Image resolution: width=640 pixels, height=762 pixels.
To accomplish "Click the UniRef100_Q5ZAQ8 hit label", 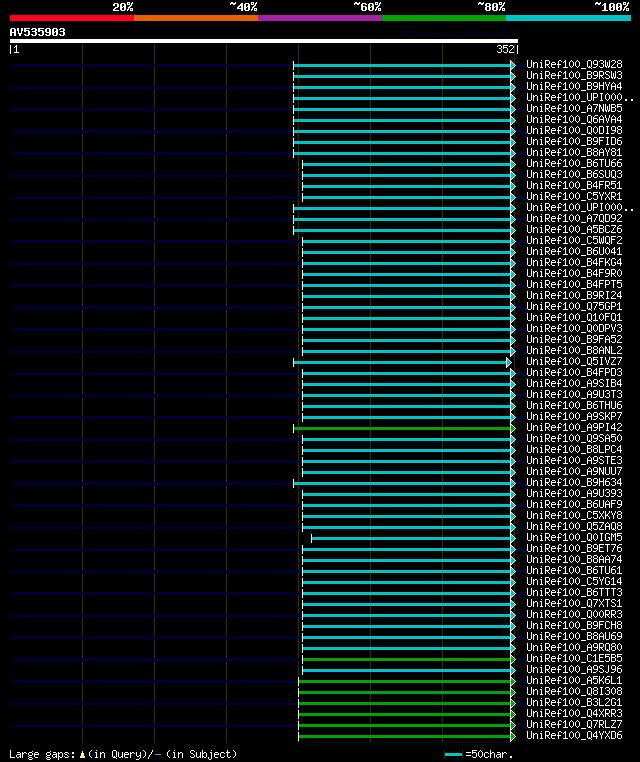I will coord(574,527).
